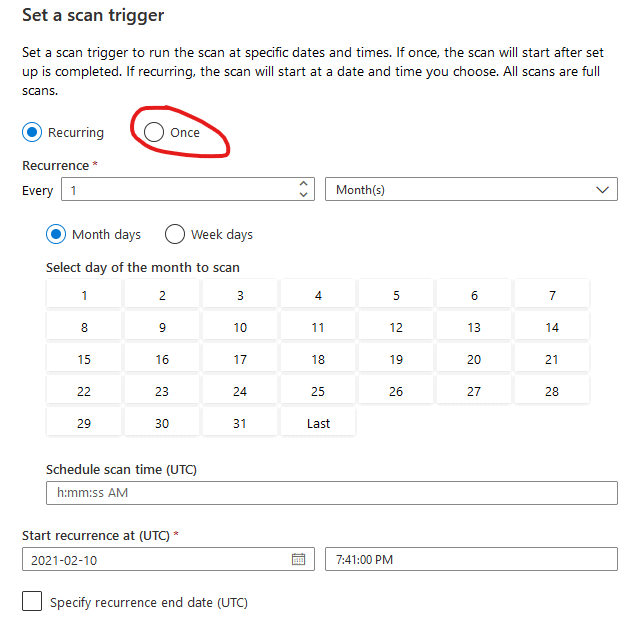
Task: Switch to Week days option
Action: point(175,235)
